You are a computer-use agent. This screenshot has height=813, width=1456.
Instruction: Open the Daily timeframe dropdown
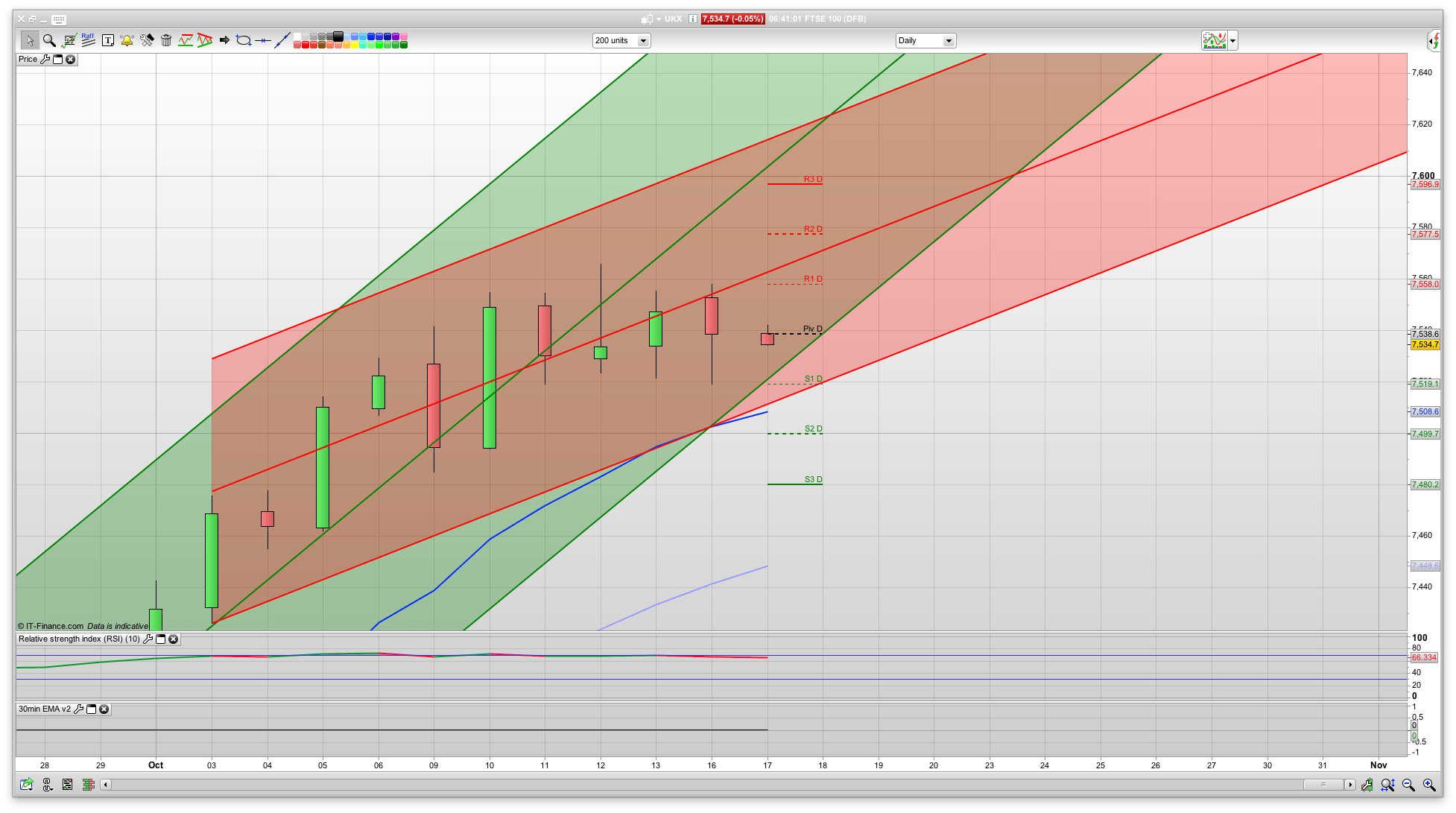click(925, 41)
